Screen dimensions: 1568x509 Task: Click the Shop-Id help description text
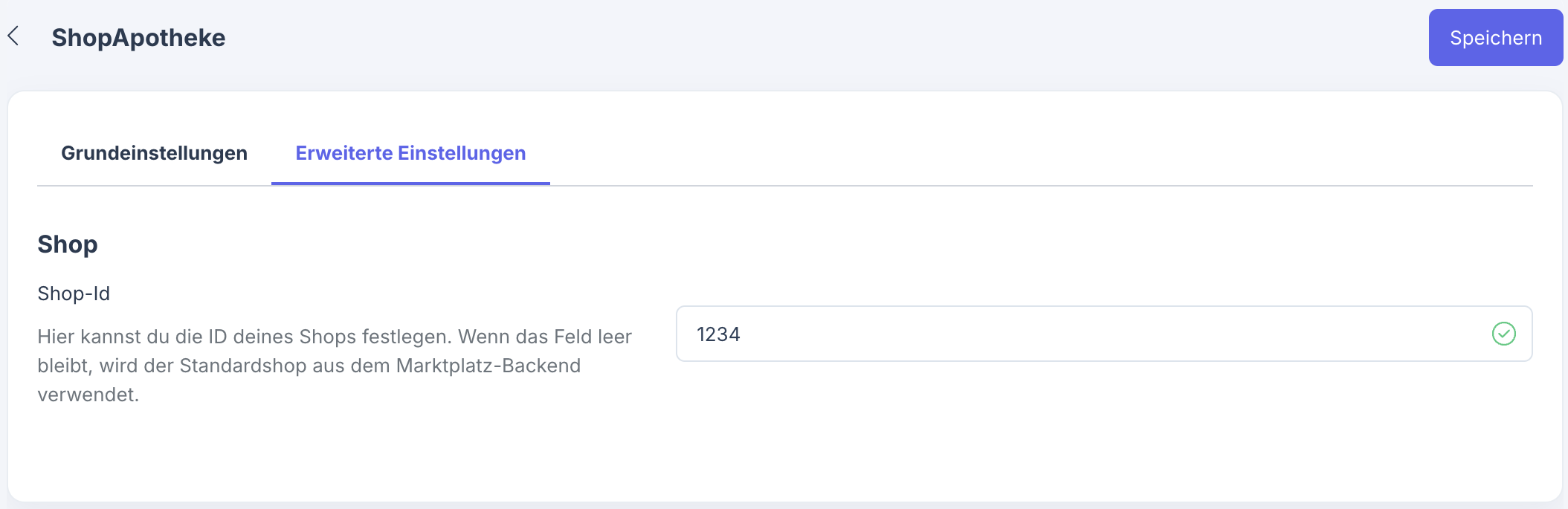(x=335, y=365)
